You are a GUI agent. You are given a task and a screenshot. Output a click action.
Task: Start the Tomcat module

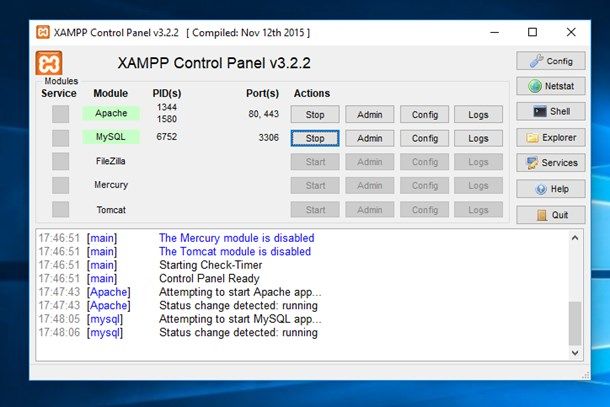315,210
